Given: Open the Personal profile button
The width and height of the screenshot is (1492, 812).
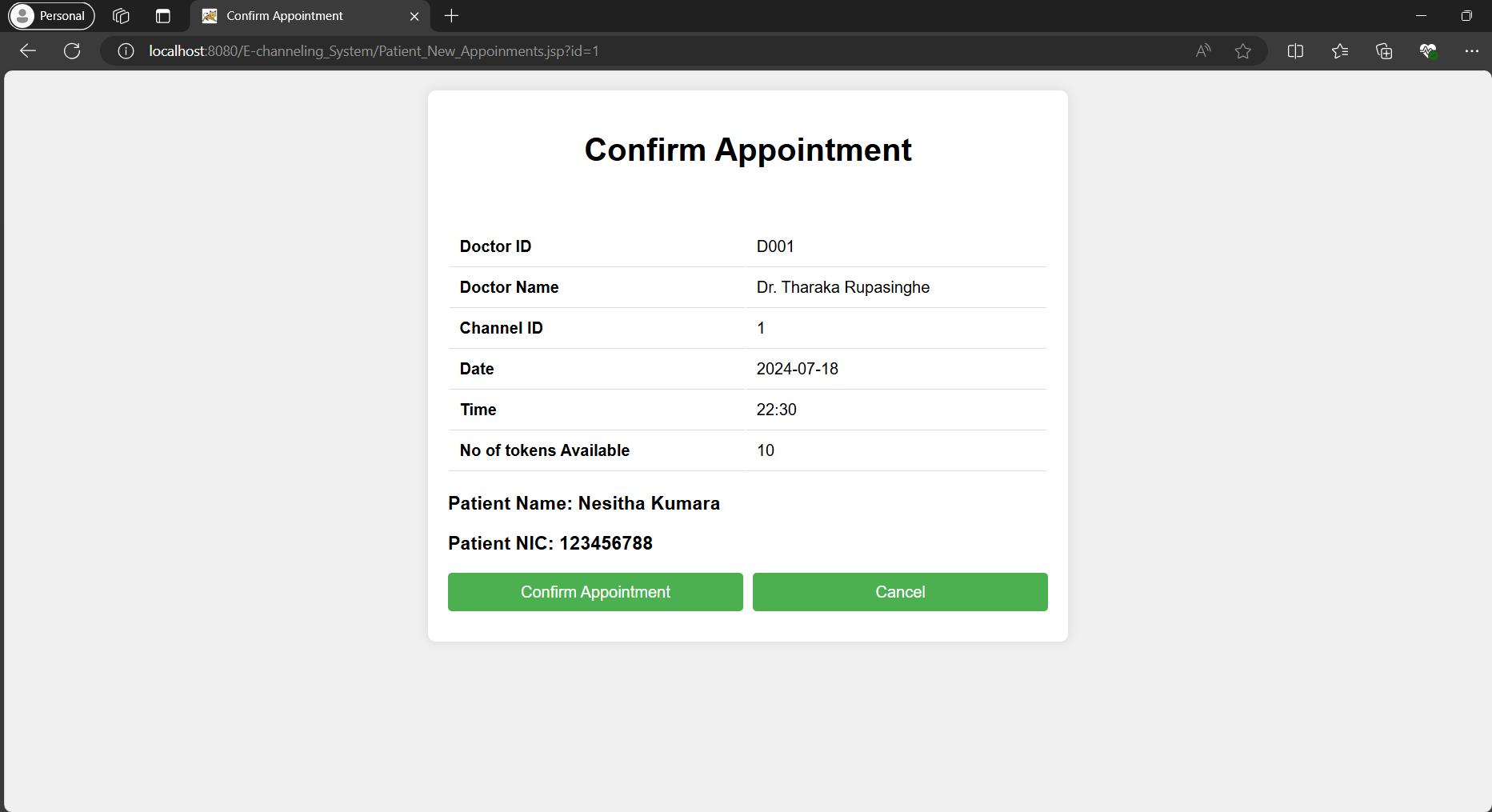Looking at the screenshot, I should pos(52,16).
